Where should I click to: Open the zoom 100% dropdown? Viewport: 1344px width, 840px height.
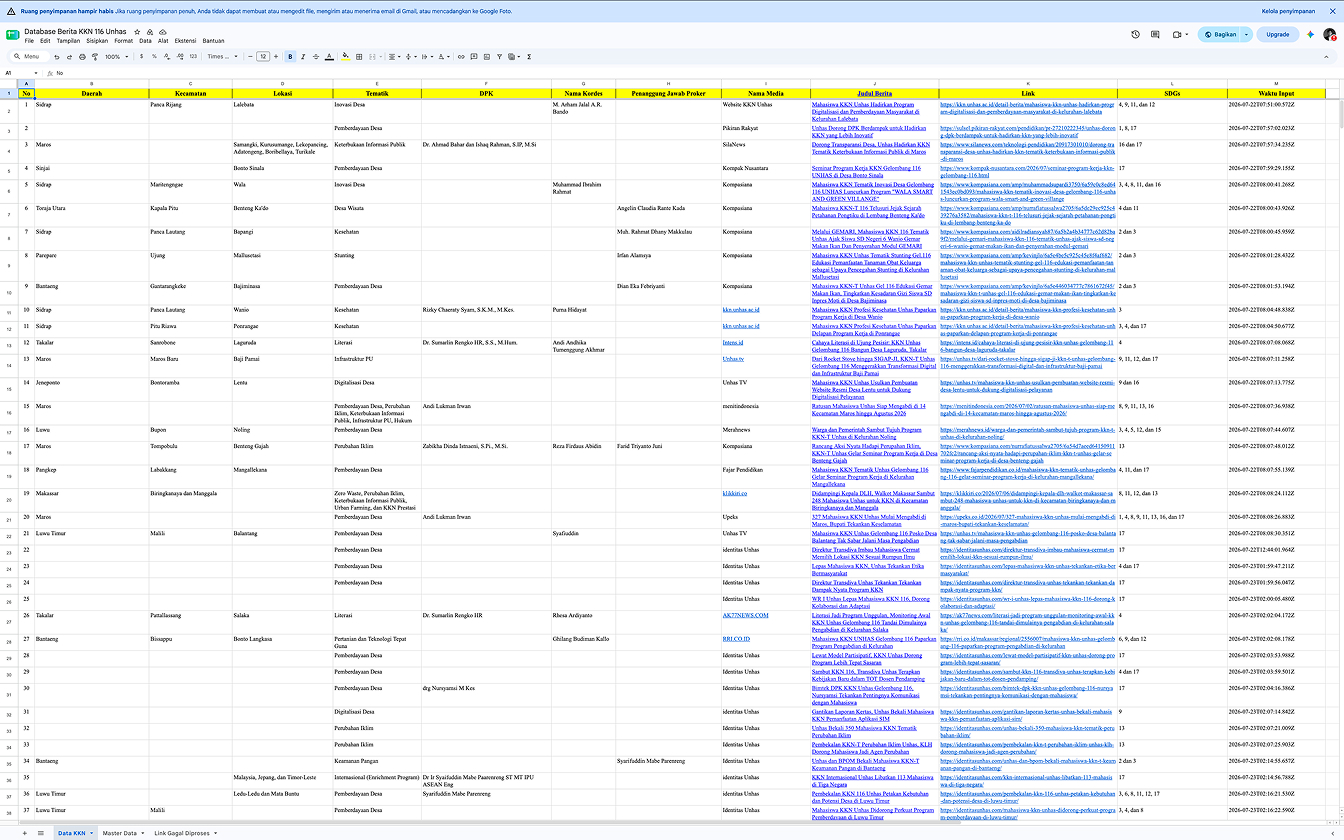tap(117, 57)
